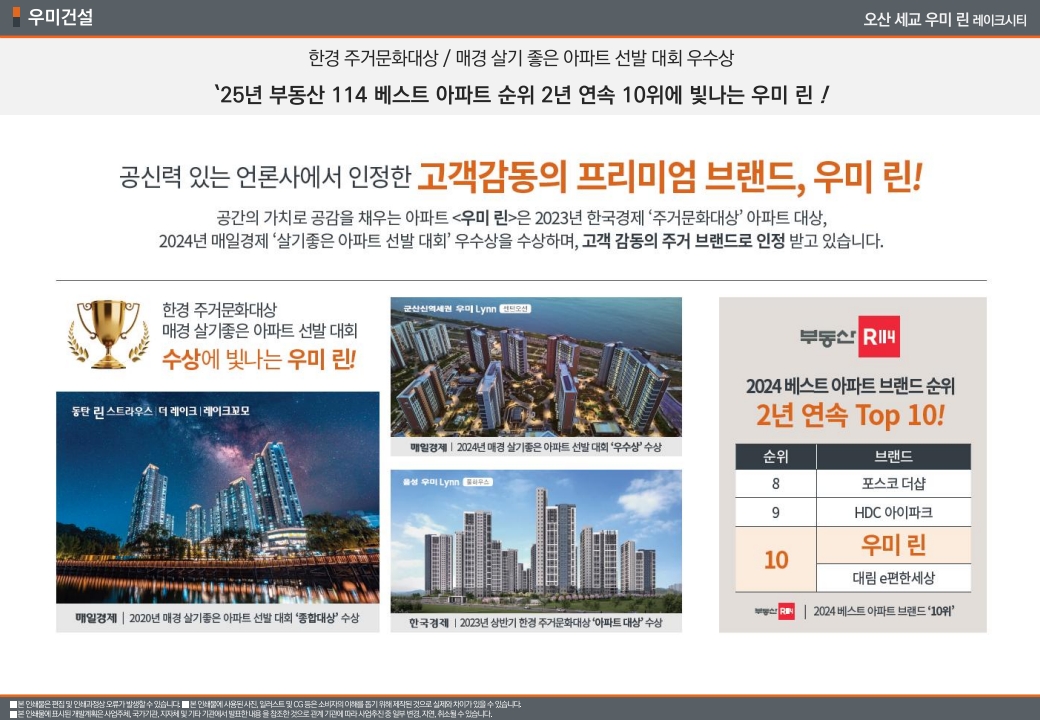Click the 순위 table header cell

[x=775, y=456]
